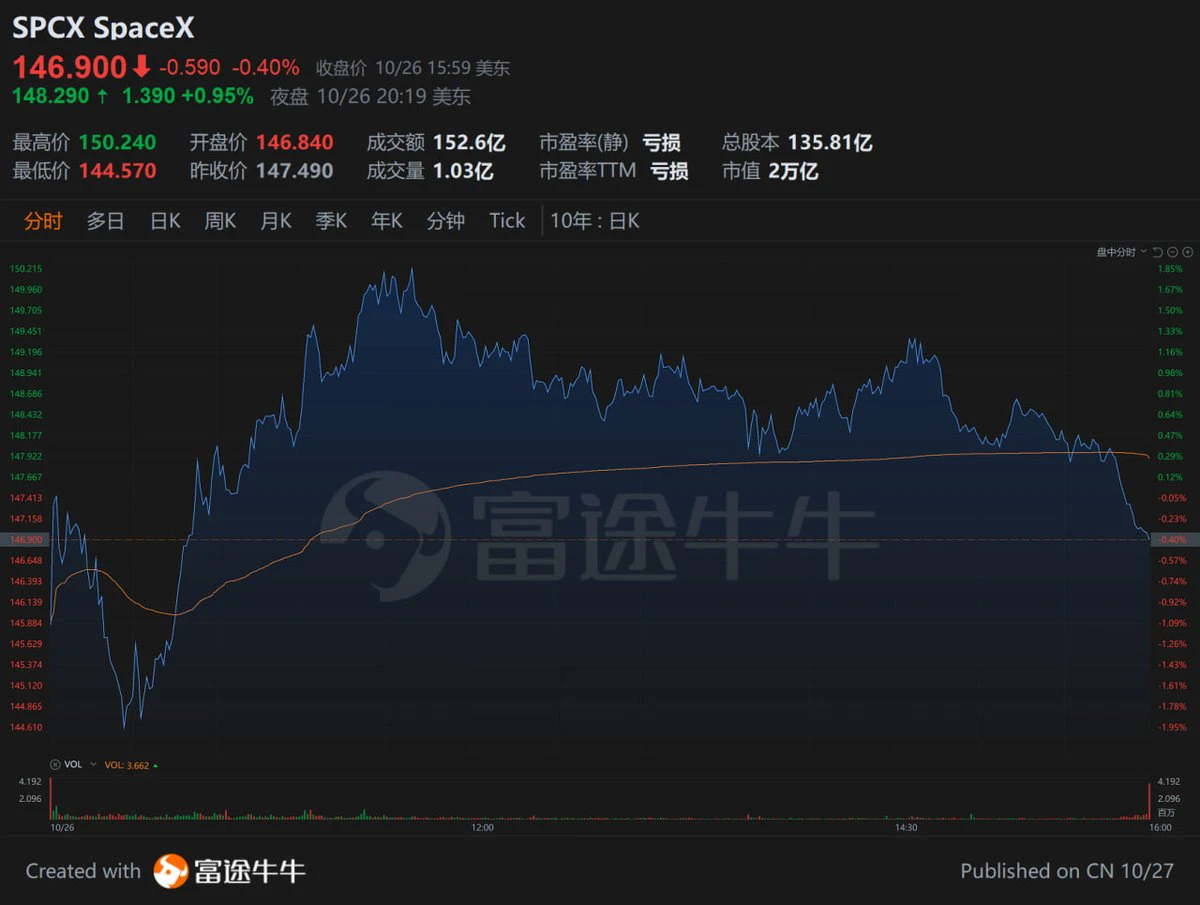
Task: Show the 年K chart tab
Action: click(386, 221)
